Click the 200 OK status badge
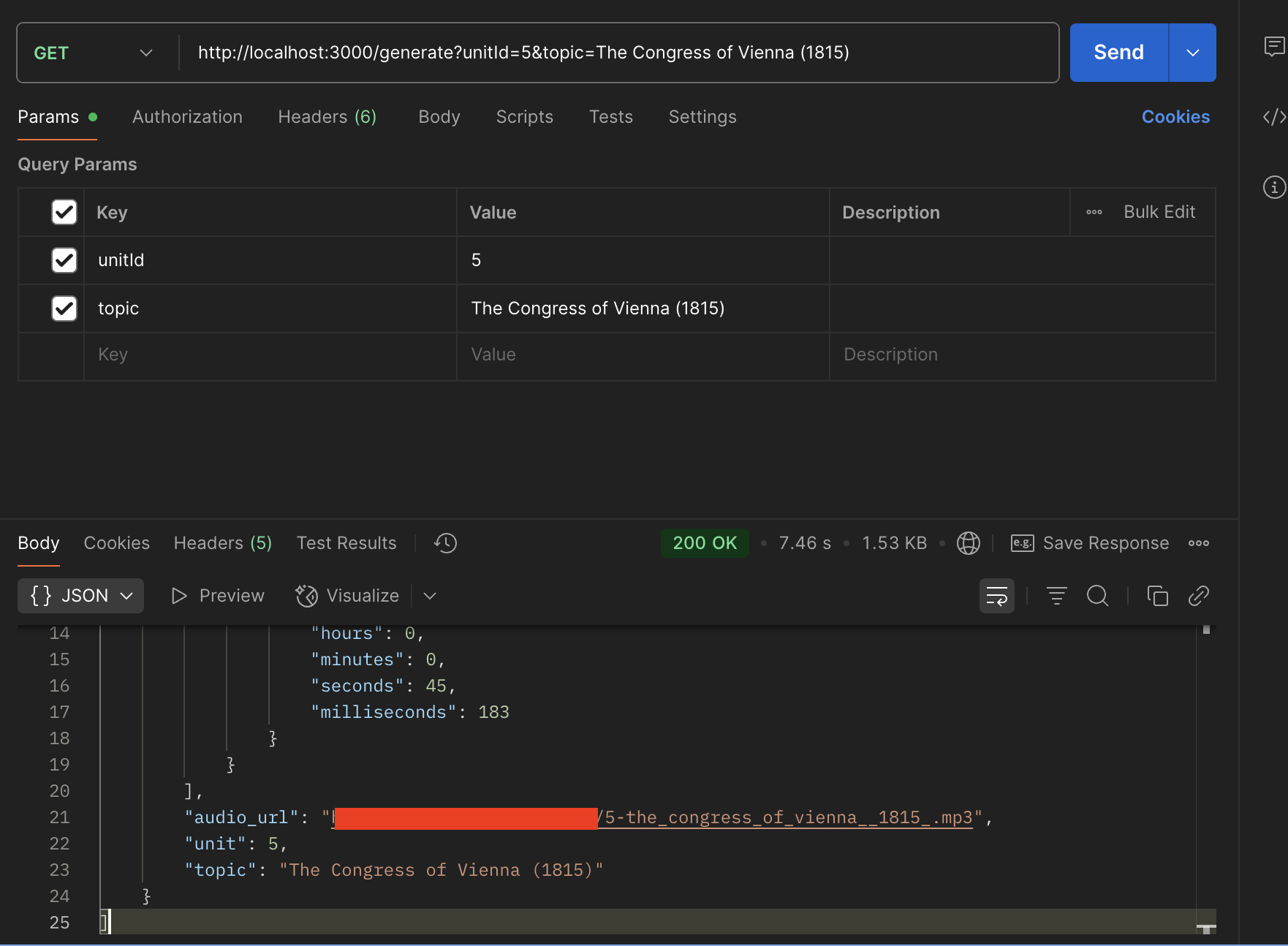Image resolution: width=1288 pixels, height=946 pixels. coord(705,543)
